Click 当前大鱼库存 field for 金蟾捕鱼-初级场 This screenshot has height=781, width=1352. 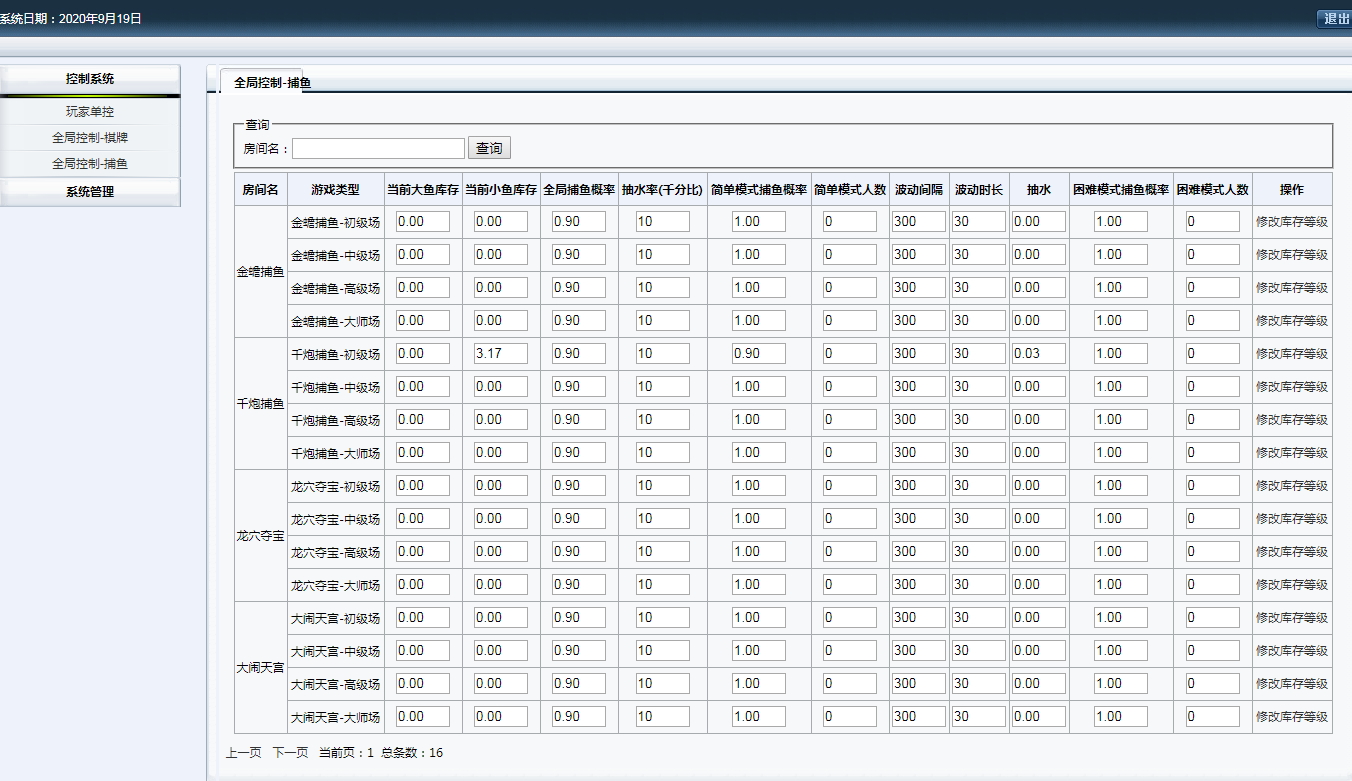422,222
